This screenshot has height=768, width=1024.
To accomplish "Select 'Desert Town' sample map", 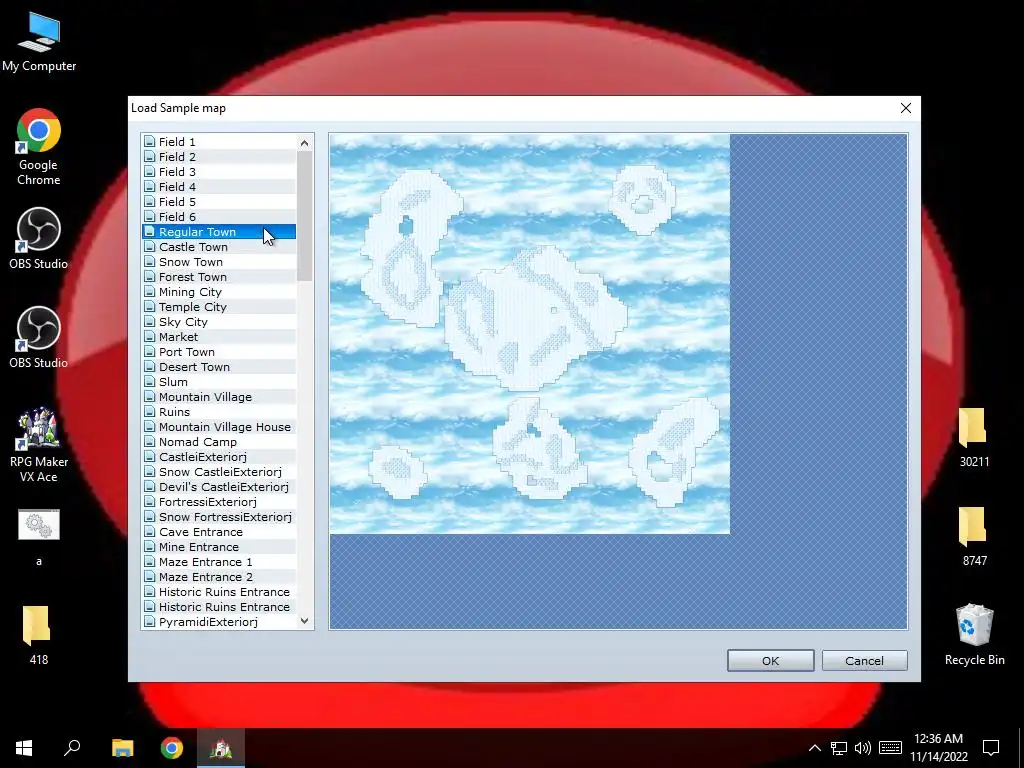I will [219, 367].
